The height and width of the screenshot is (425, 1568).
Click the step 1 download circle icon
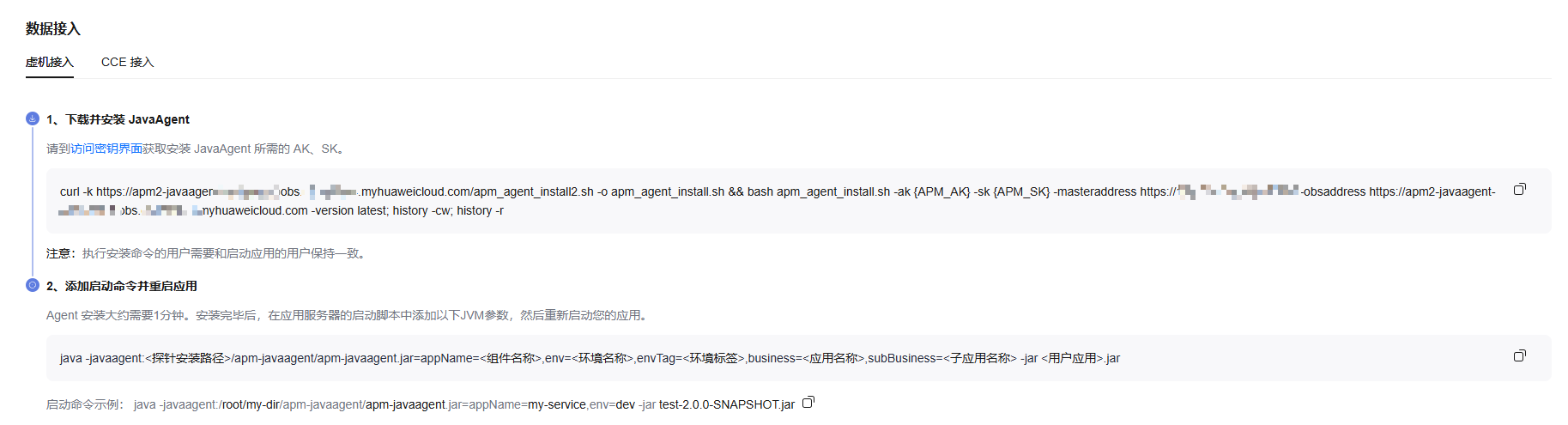33,118
